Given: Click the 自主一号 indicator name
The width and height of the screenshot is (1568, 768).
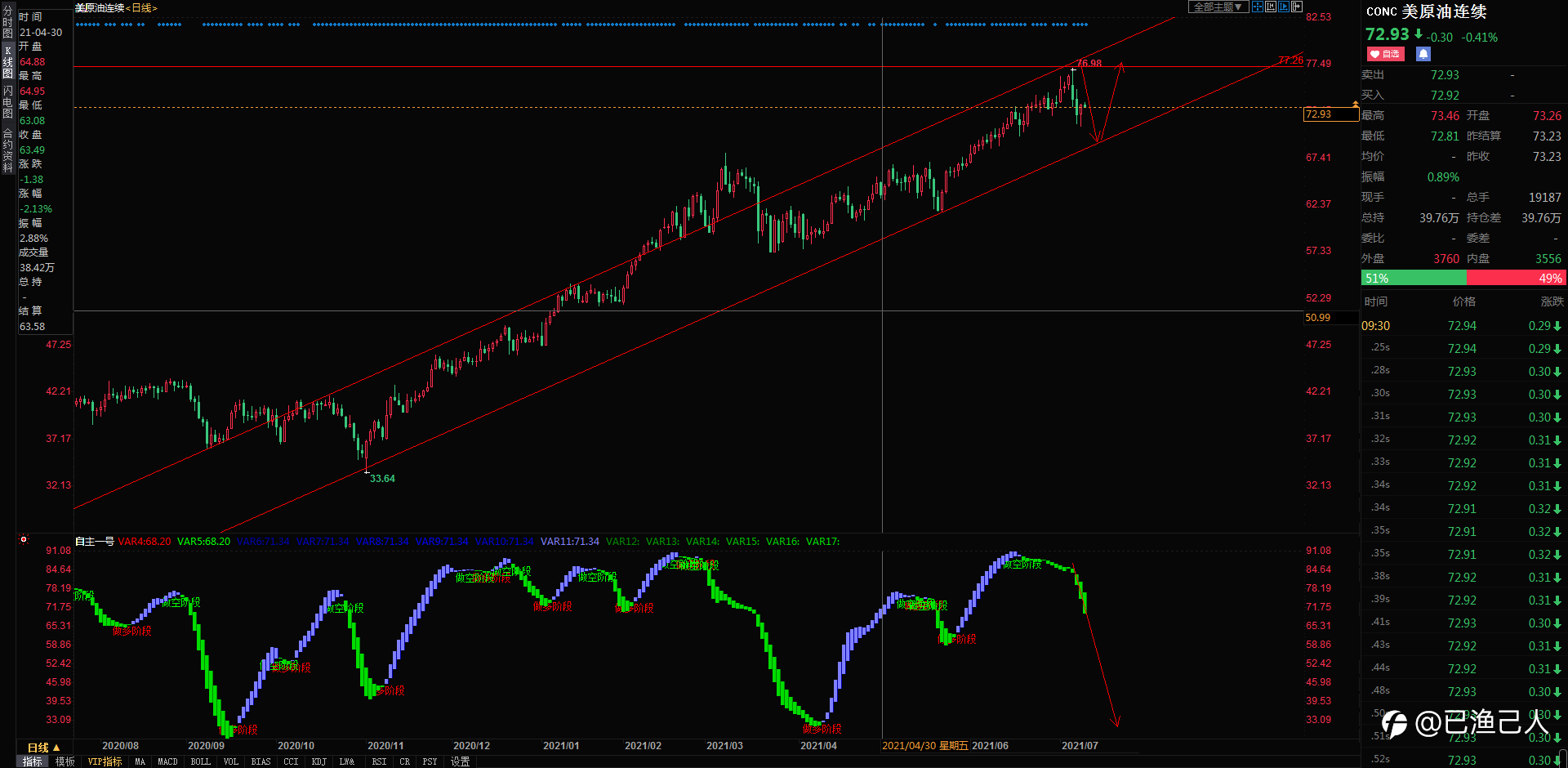Looking at the screenshot, I should (x=95, y=542).
